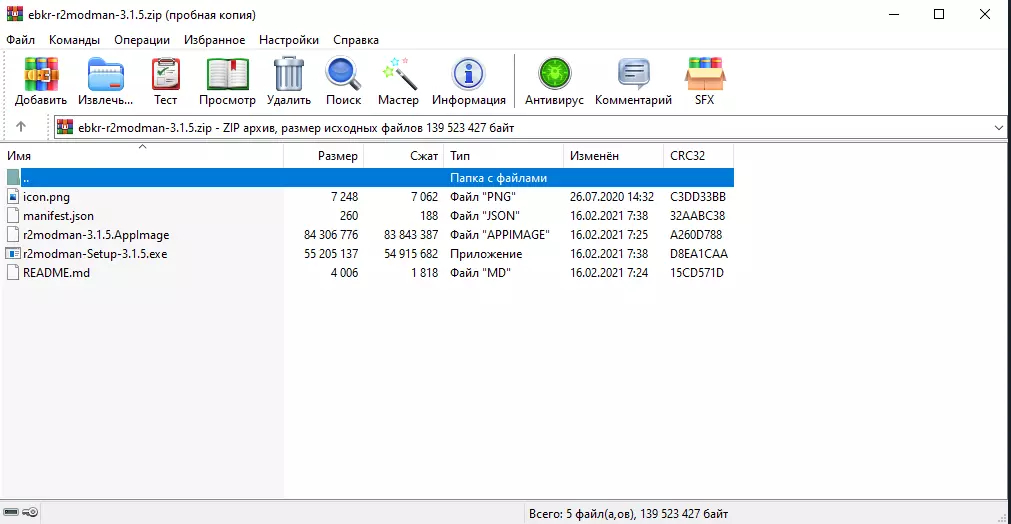Screen dimensions: 1011x524
Task: Click CRC32 value A260D788
Action: 696,235
